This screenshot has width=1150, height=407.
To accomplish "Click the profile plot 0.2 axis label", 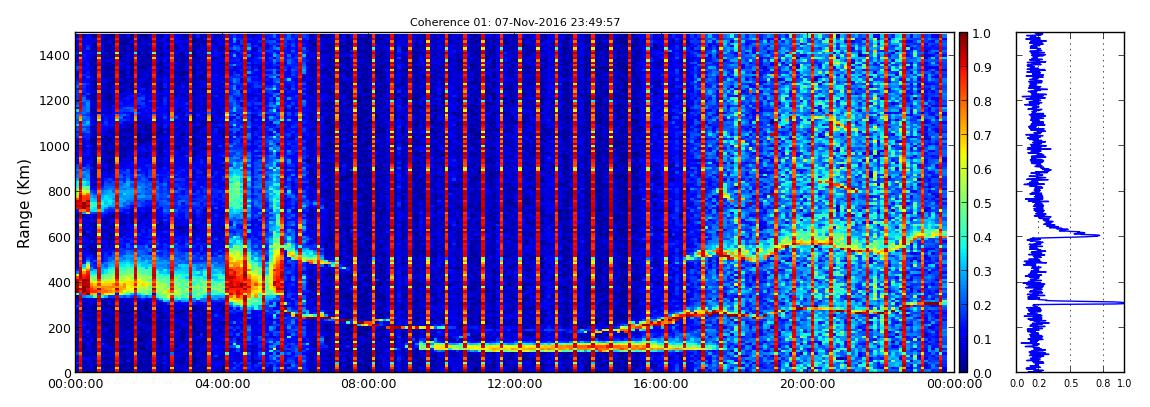I will coord(1039,384).
